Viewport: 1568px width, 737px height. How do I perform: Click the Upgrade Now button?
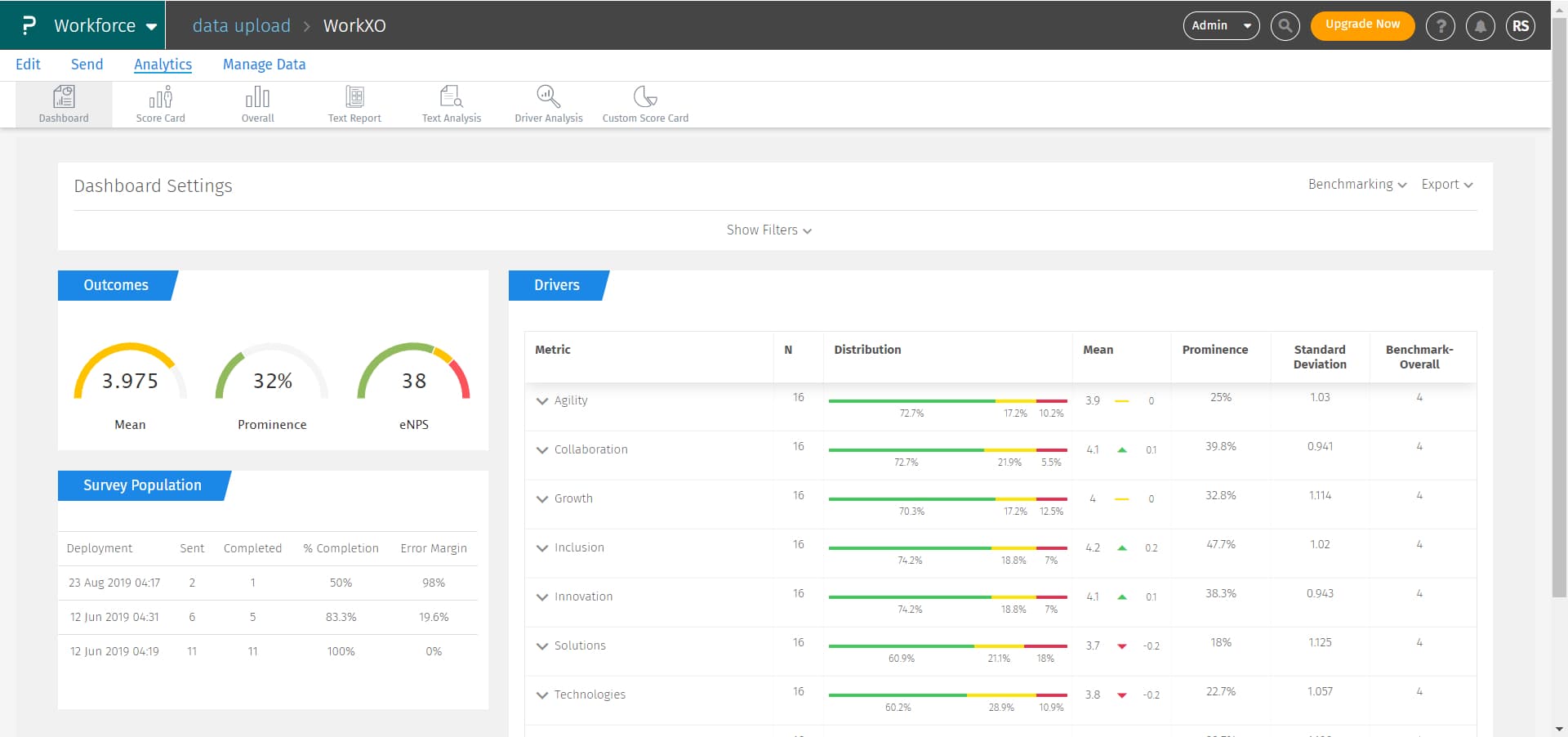tap(1361, 25)
